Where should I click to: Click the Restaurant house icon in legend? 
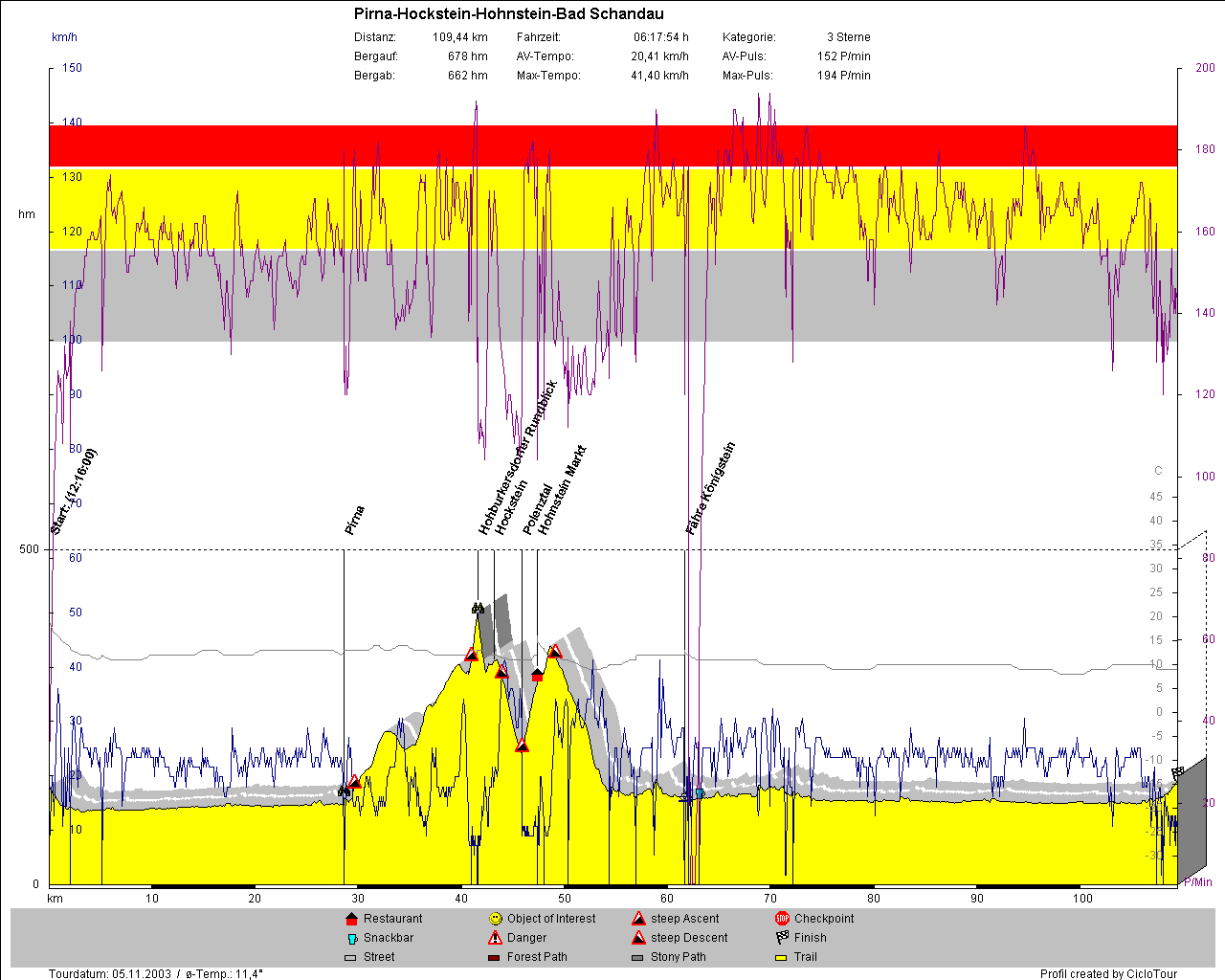(351, 919)
